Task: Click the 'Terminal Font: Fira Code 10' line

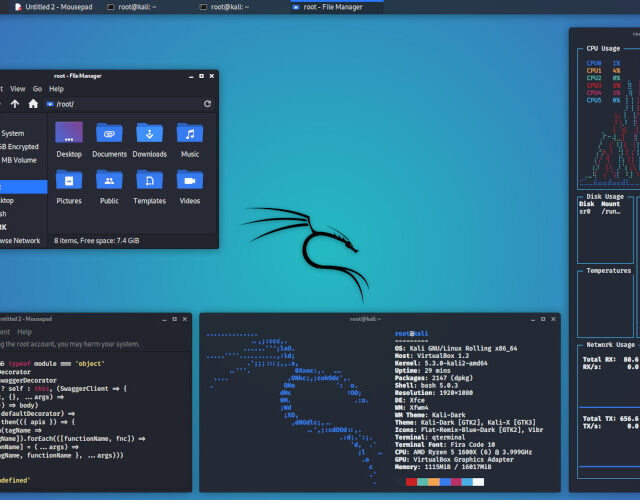Action: pyautogui.click(x=445, y=444)
